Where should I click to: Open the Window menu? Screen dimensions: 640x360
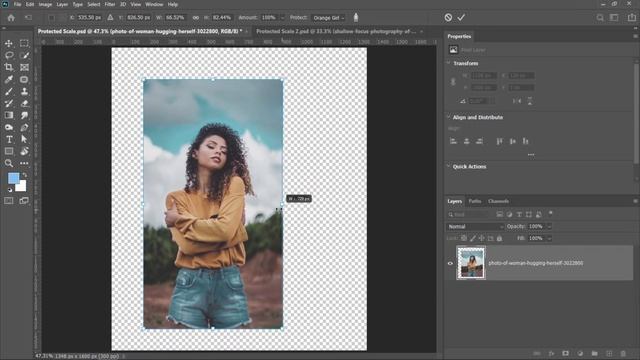[x=154, y=4]
